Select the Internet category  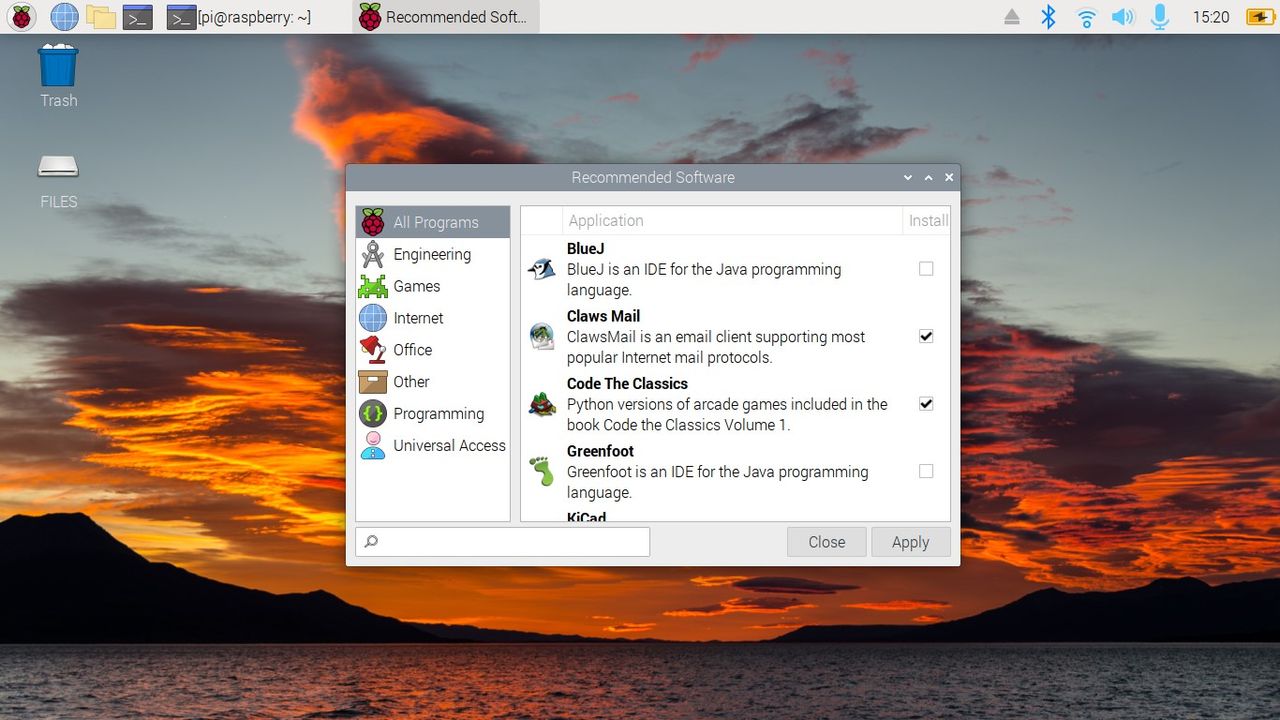click(433, 318)
